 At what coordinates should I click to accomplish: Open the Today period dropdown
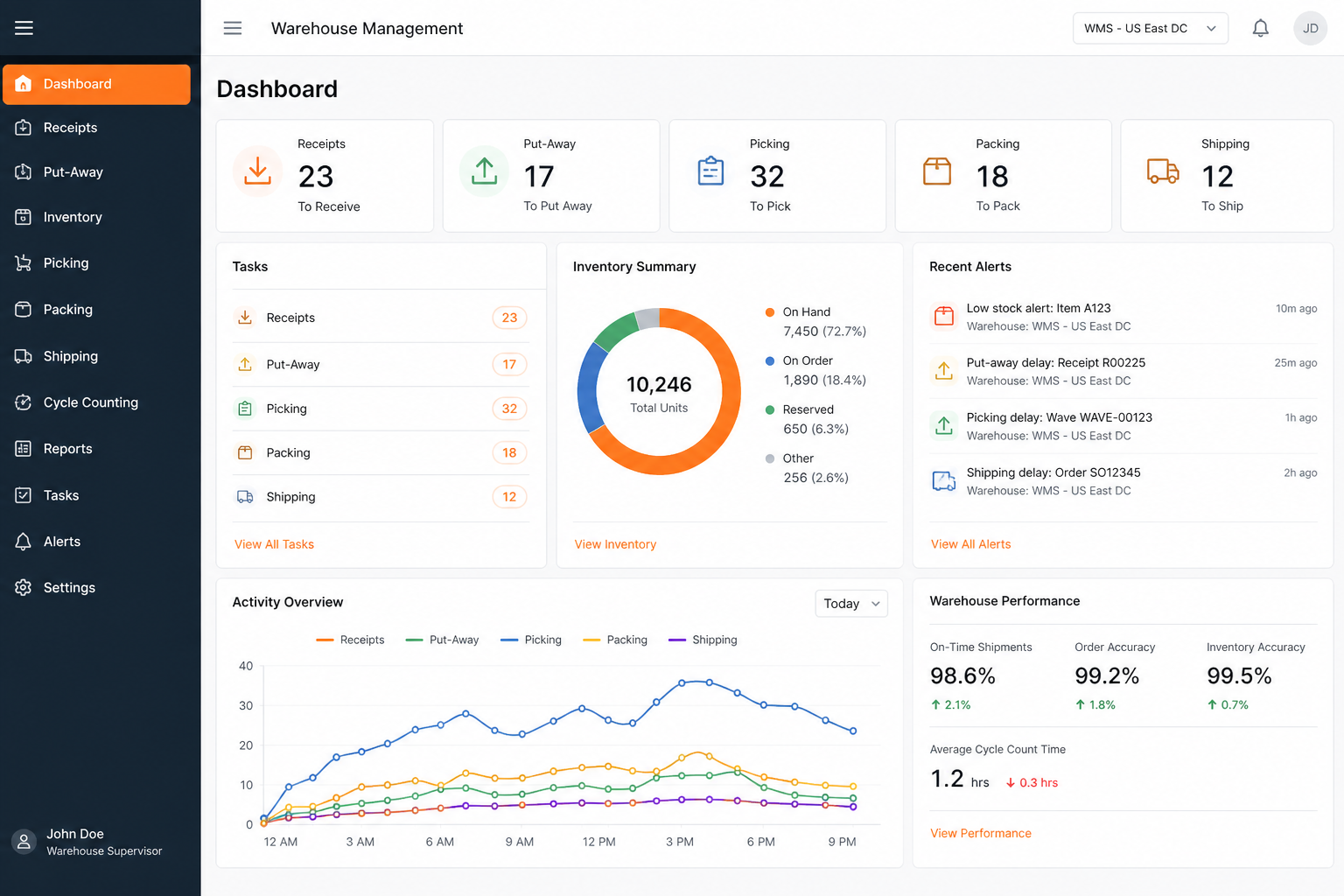[851, 604]
